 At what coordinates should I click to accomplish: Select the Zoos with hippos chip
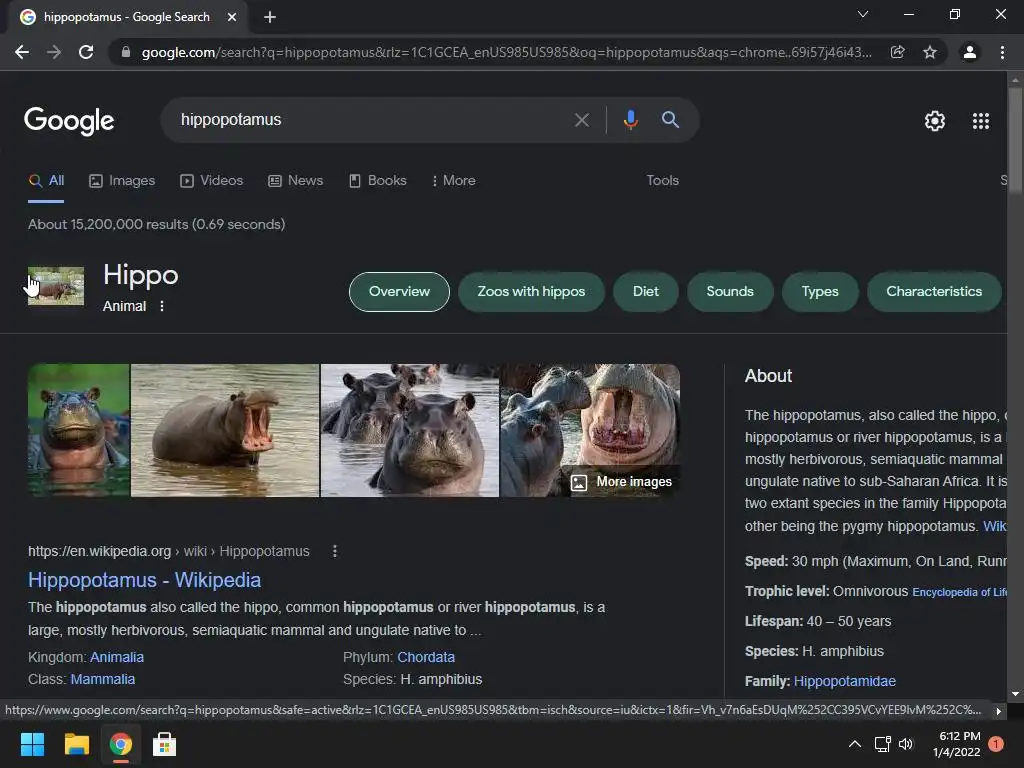[531, 292]
